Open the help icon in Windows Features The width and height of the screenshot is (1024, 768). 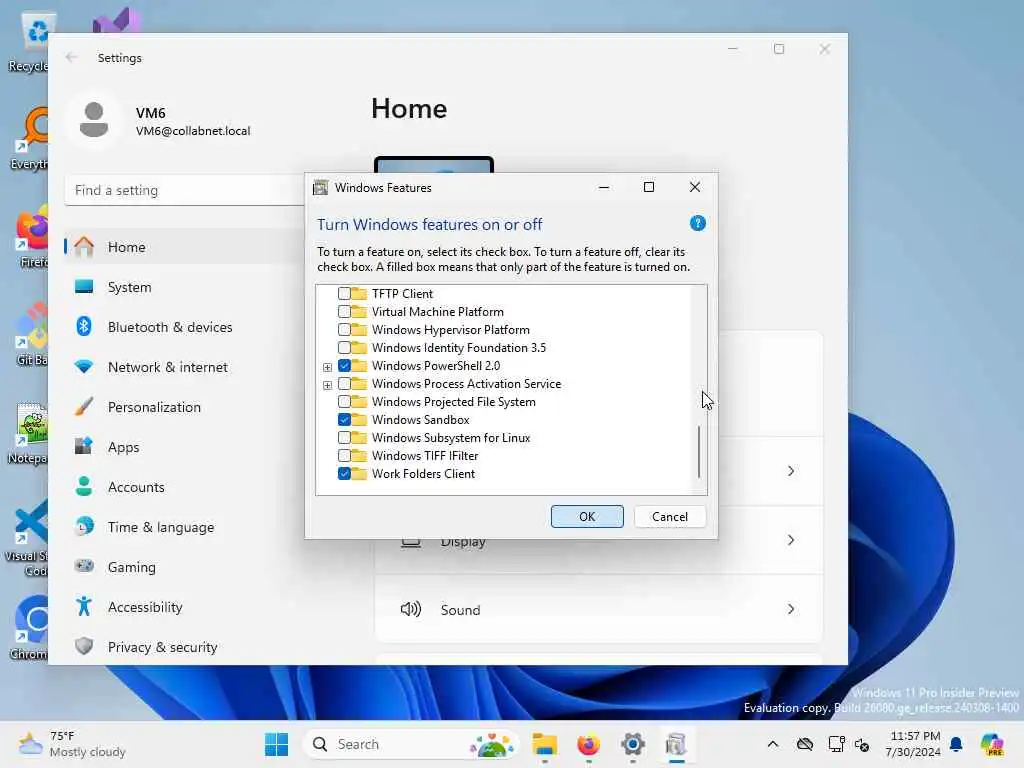click(x=697, y=224)
